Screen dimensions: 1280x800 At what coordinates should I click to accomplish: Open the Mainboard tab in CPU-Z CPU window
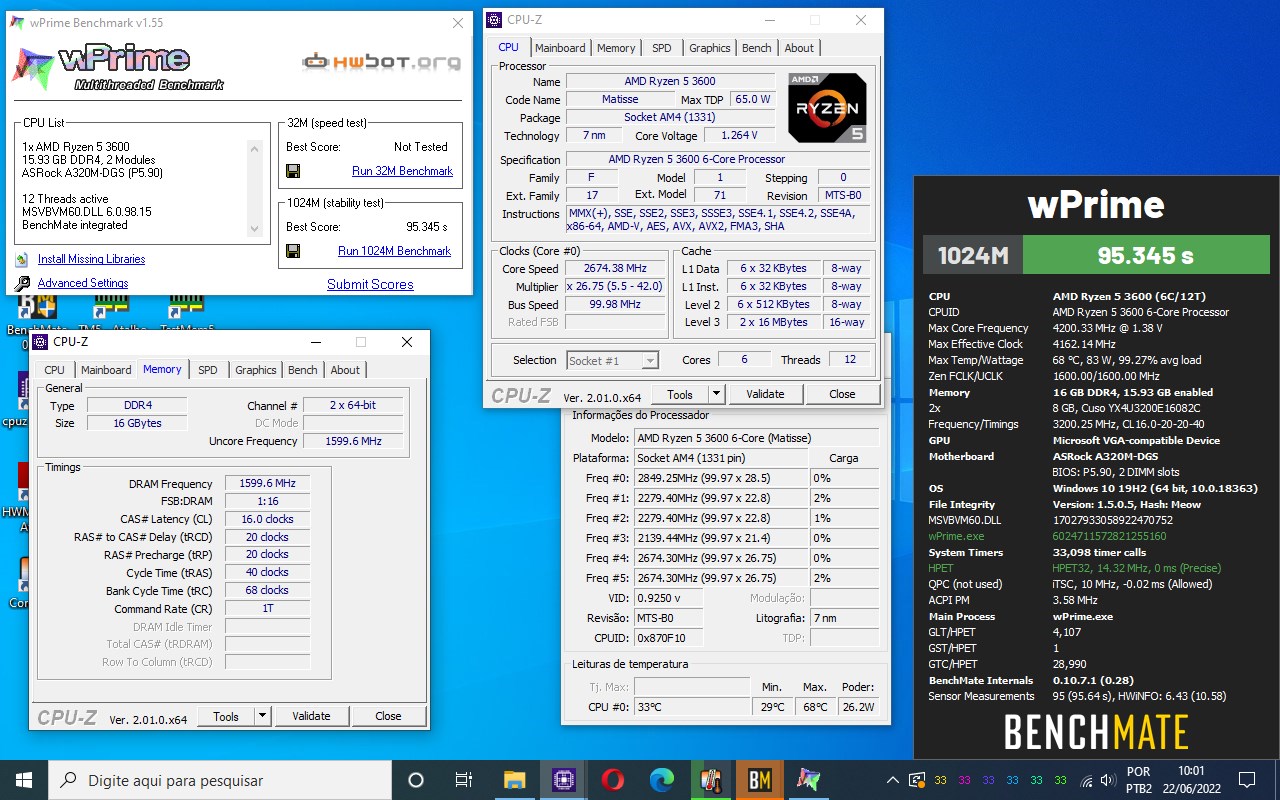(x=560, y=48)
